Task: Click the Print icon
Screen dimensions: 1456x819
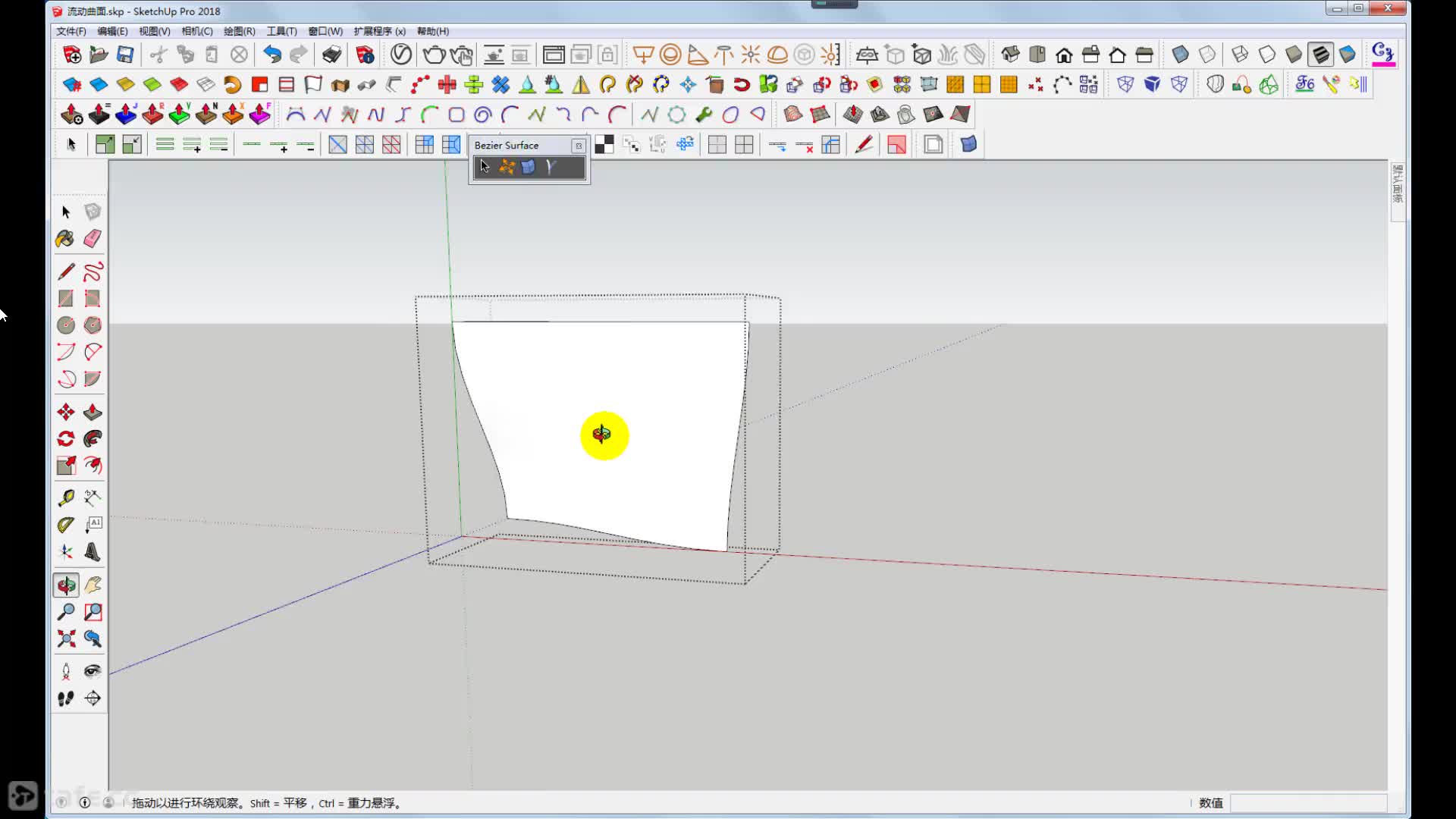Action: click(x=331, y=55)
